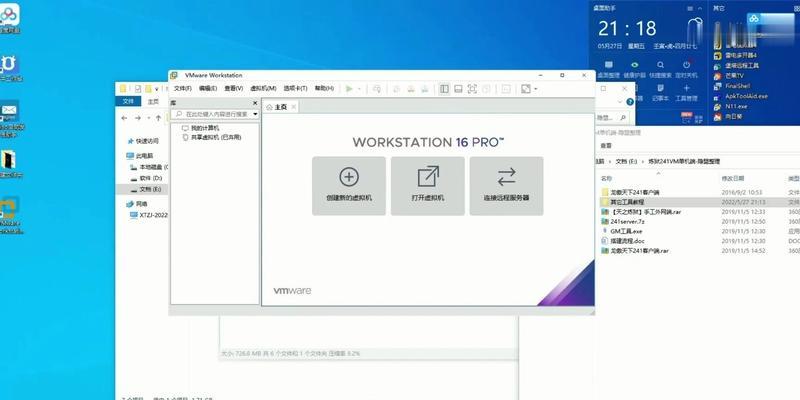Click the 打开虚拟机 tile
The image size is (800, 400).
tap(428, 186)
